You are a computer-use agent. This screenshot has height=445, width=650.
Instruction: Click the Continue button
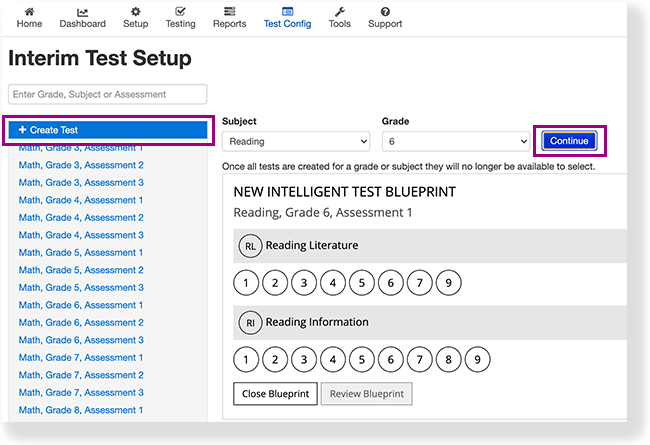[x=569, y=141]
